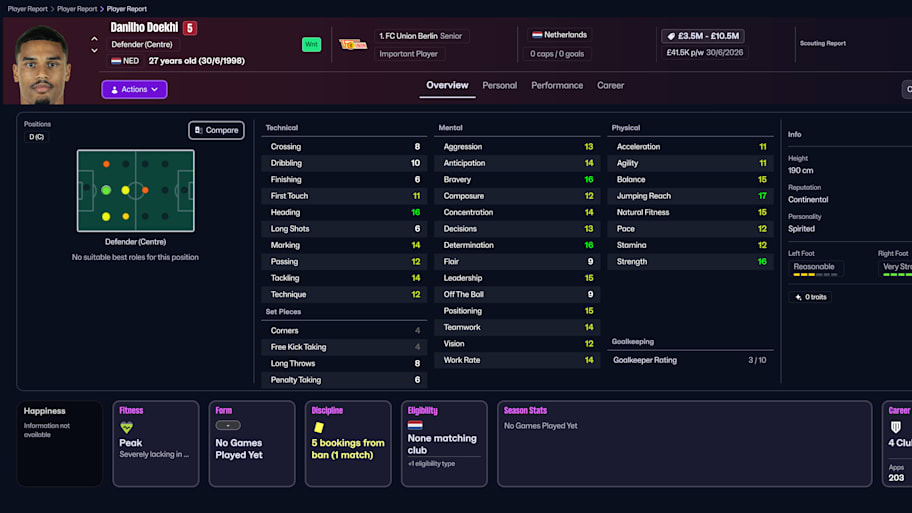
Task: Click the 0 caps / 0 goals chip
Action: (557, 54)
